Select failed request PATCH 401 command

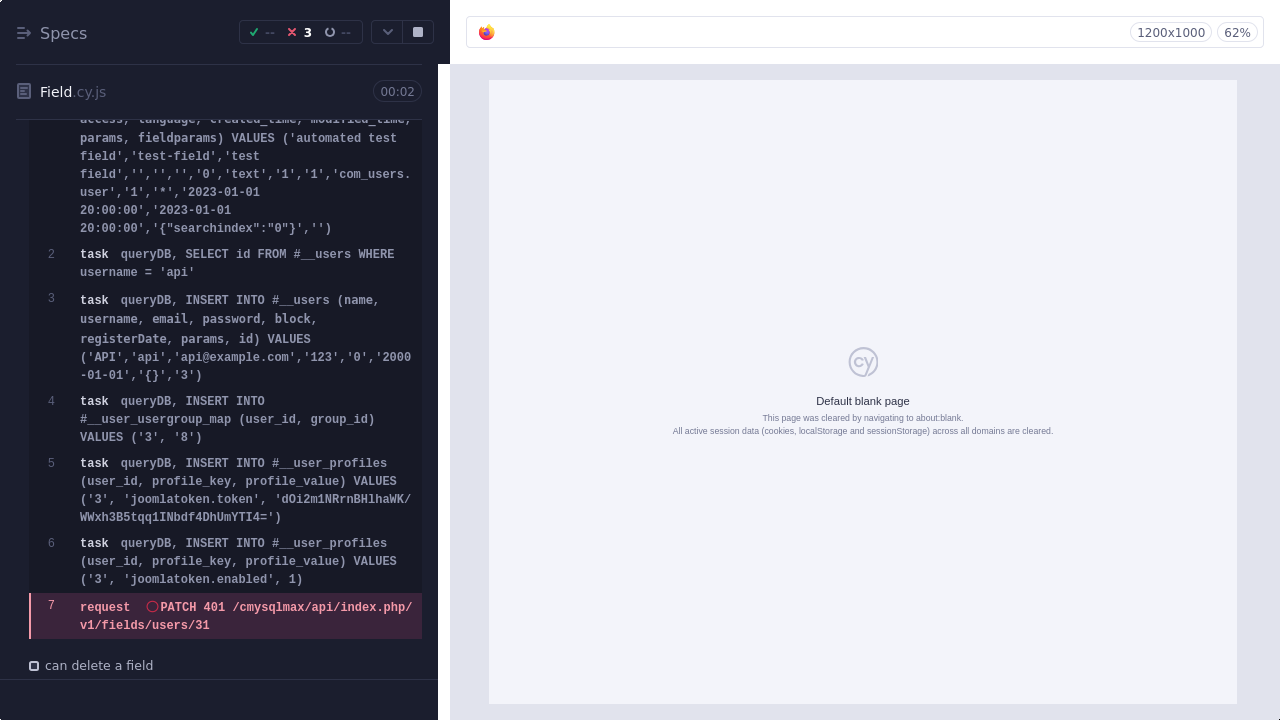tap(226, 616)
